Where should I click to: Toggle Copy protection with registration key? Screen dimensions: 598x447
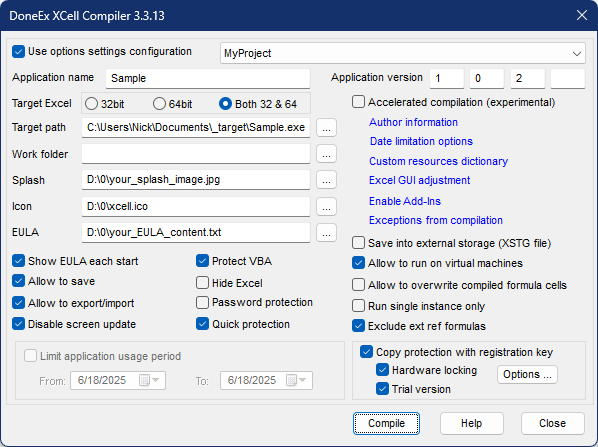click(367, 352)
